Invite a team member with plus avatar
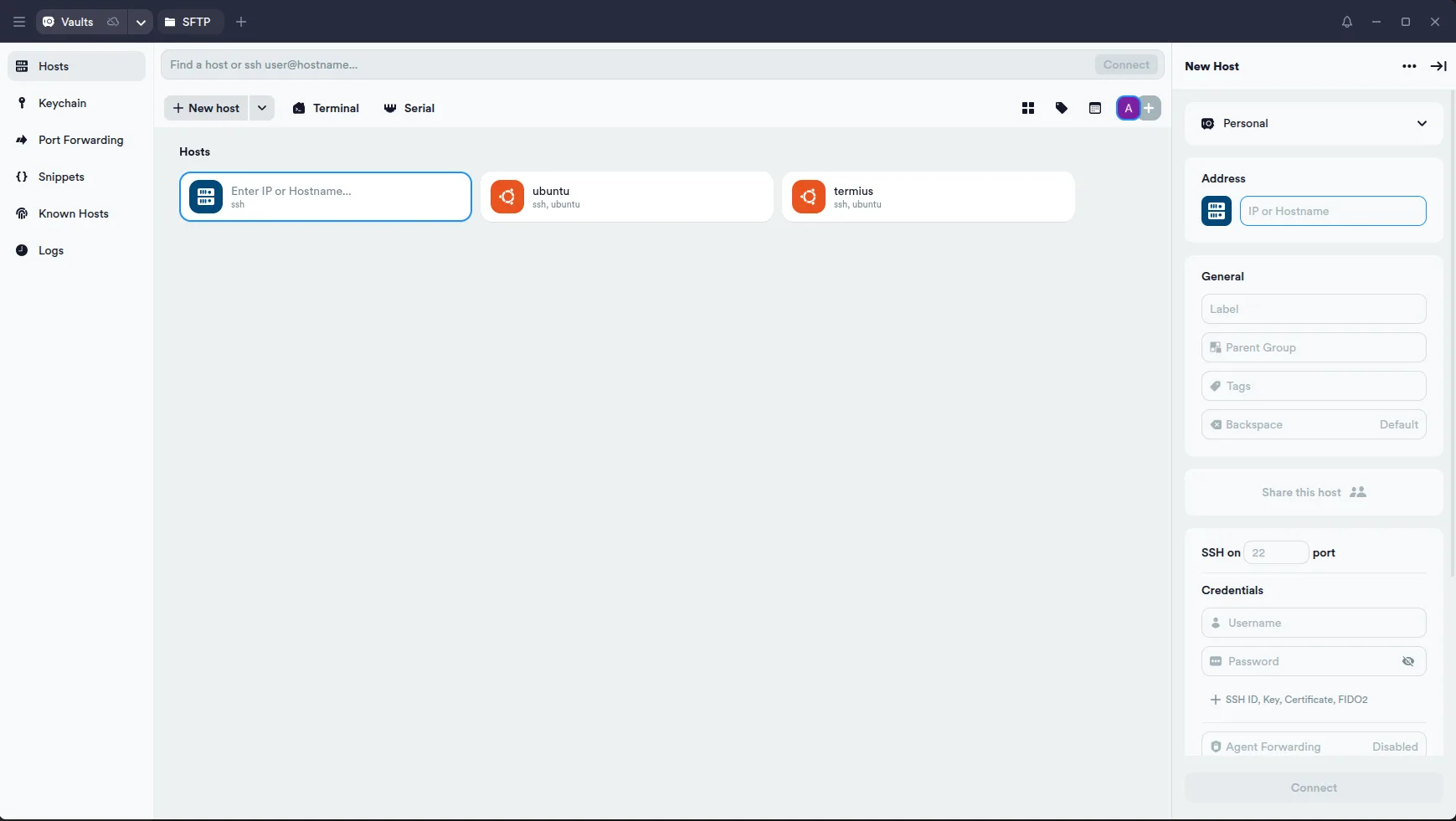Screen dimensions: 1456x821 point(1150,108)
